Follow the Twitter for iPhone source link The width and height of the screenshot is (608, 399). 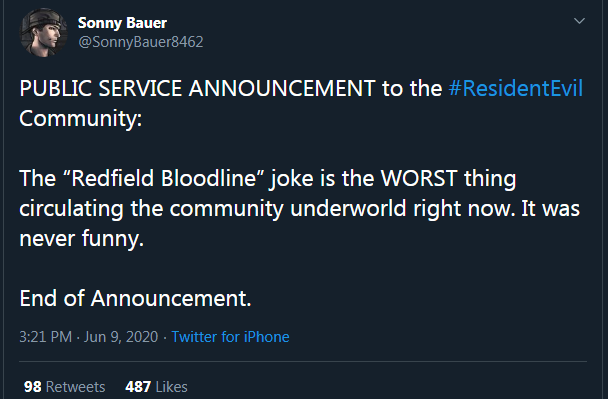(x=230, y=337)
